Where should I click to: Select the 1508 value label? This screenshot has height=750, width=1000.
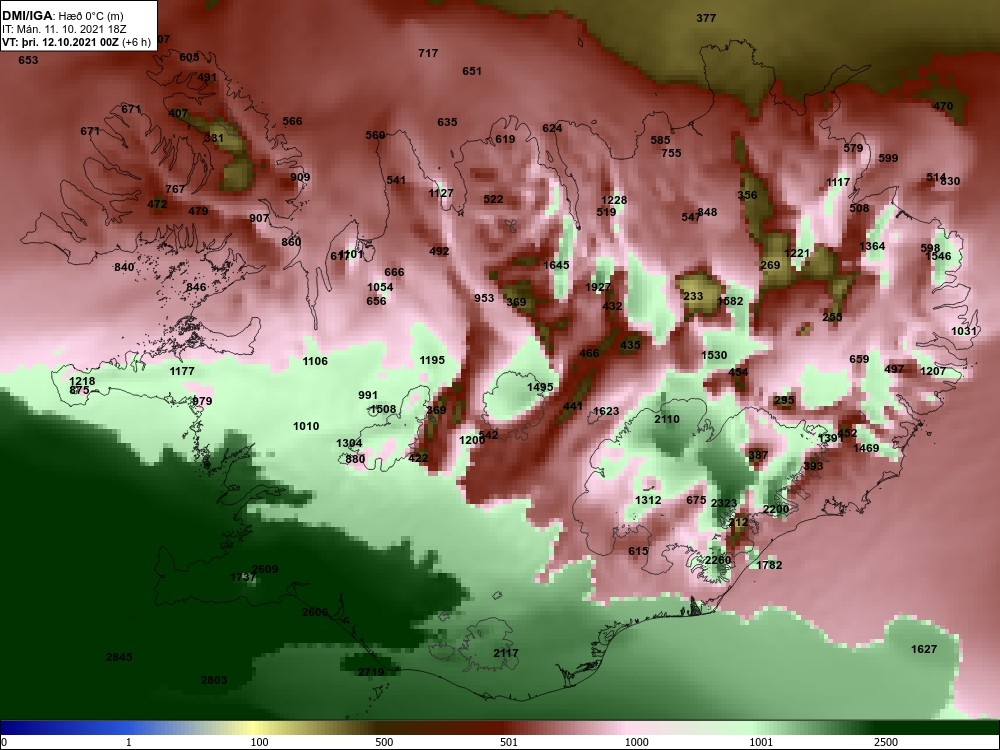point(383,409)
